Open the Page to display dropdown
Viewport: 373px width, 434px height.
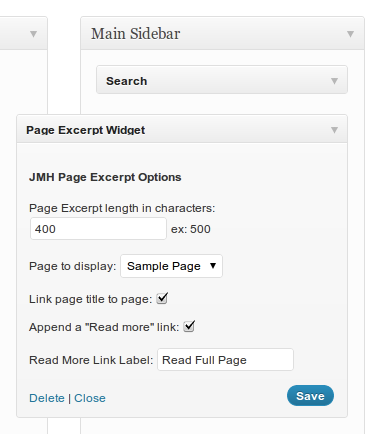(171, 266)
